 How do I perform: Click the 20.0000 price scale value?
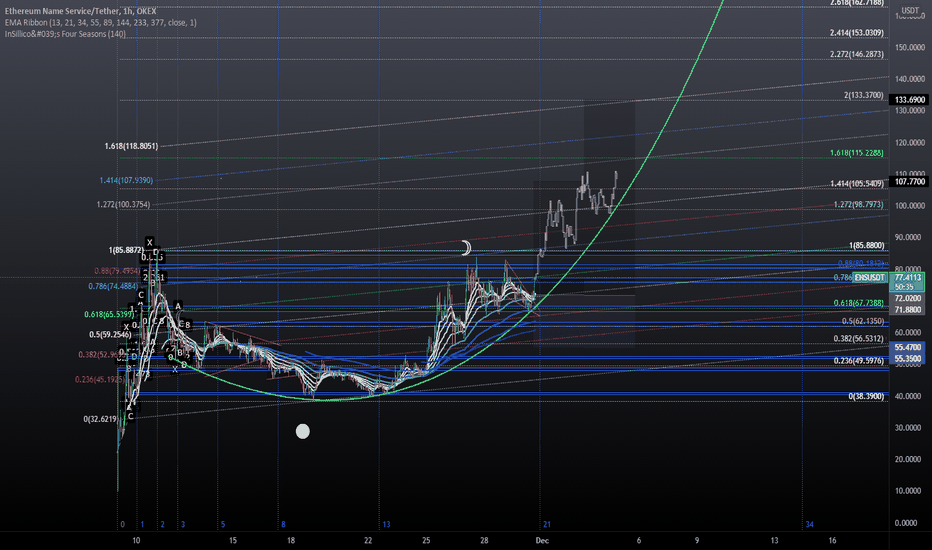tap(910, 459)
